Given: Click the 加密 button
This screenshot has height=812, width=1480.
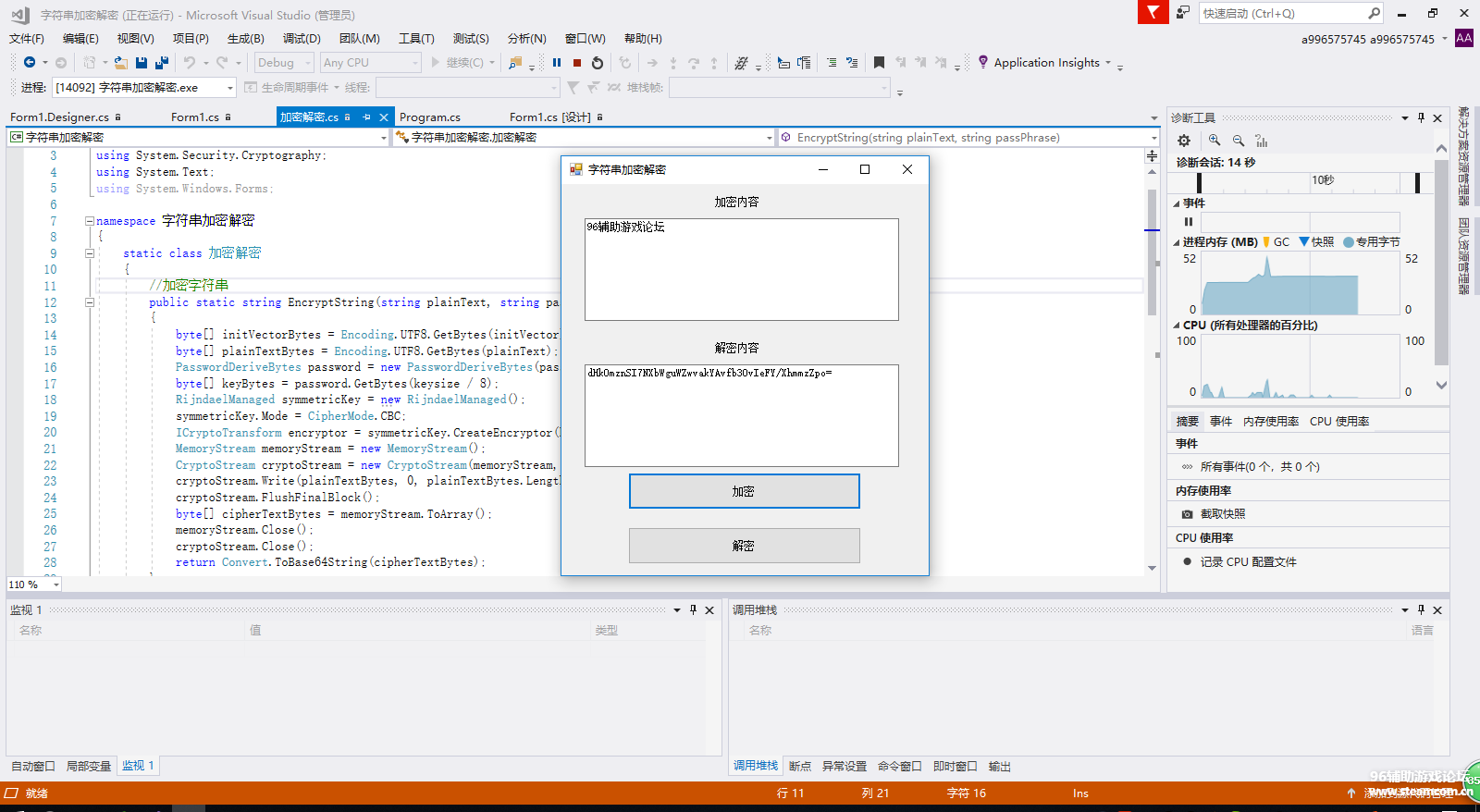Looking at the screenshot, I should pos(744,491).
